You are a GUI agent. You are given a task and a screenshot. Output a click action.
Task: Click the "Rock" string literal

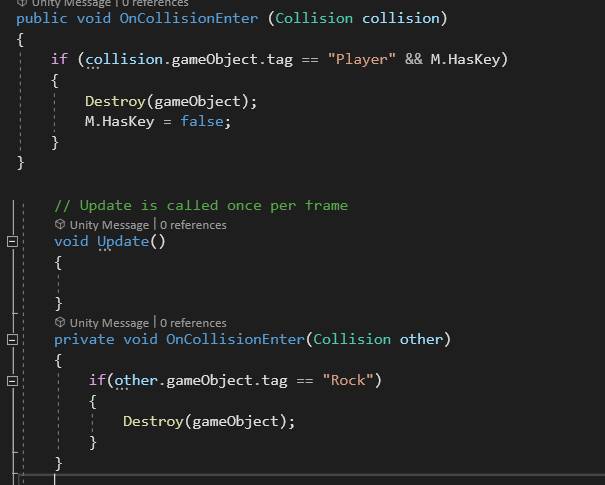coord(348,381)
